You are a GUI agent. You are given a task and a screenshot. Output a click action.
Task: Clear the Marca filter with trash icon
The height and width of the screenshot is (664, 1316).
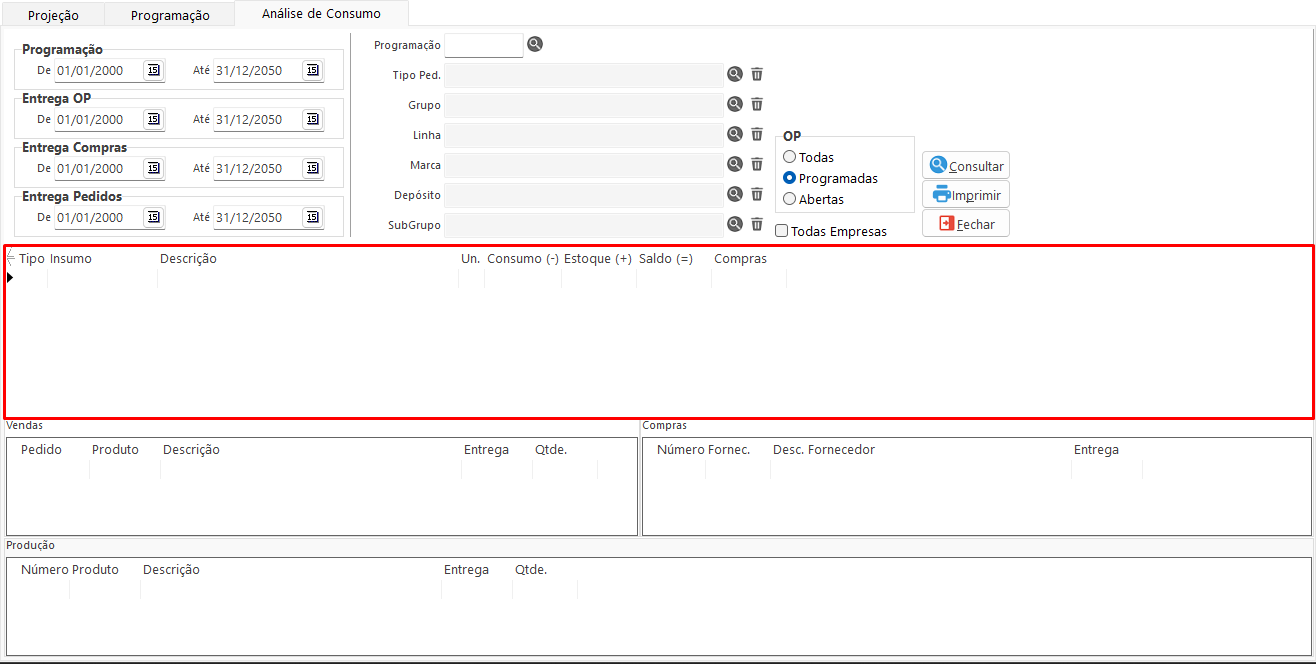click(x=757, y=164)
